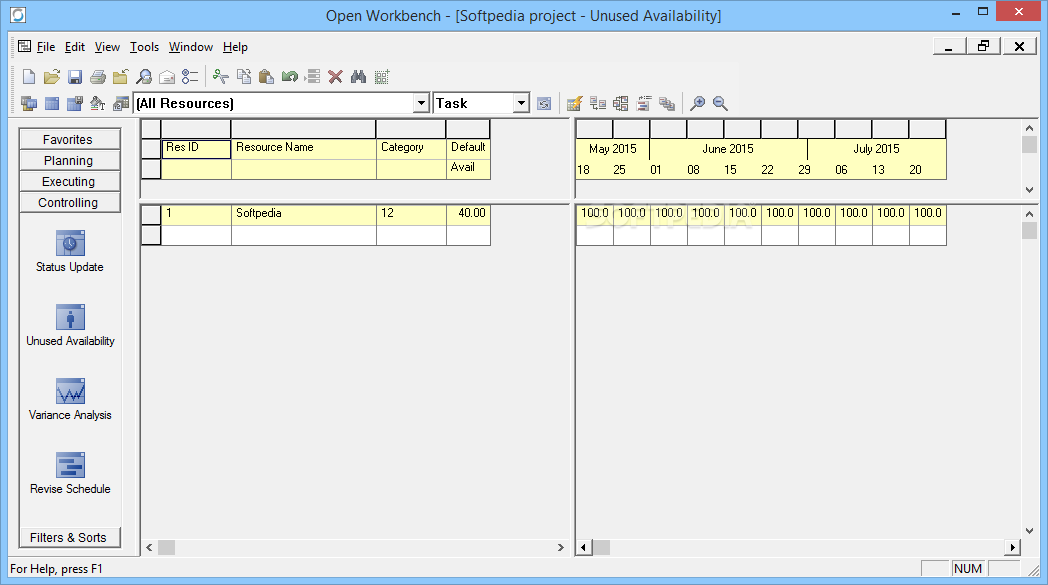Viewport: 1048px width, 585px height.
Task: Paste from the clipboard
Action: [266, 77]
